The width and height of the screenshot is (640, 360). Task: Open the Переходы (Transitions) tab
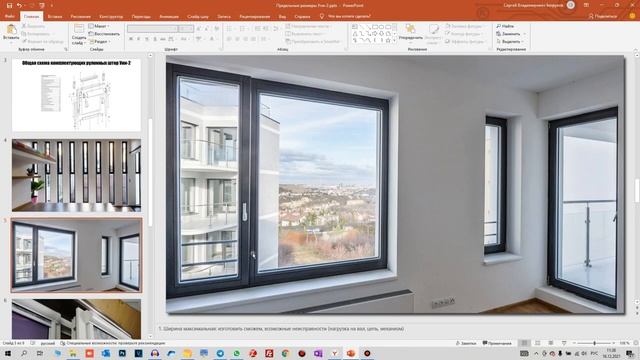point(141,16)
